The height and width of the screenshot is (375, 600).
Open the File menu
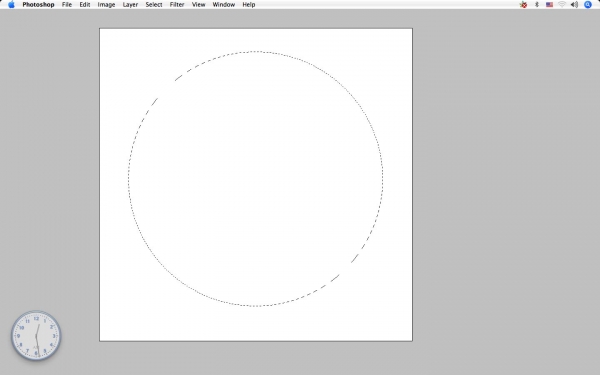(67, 5)
